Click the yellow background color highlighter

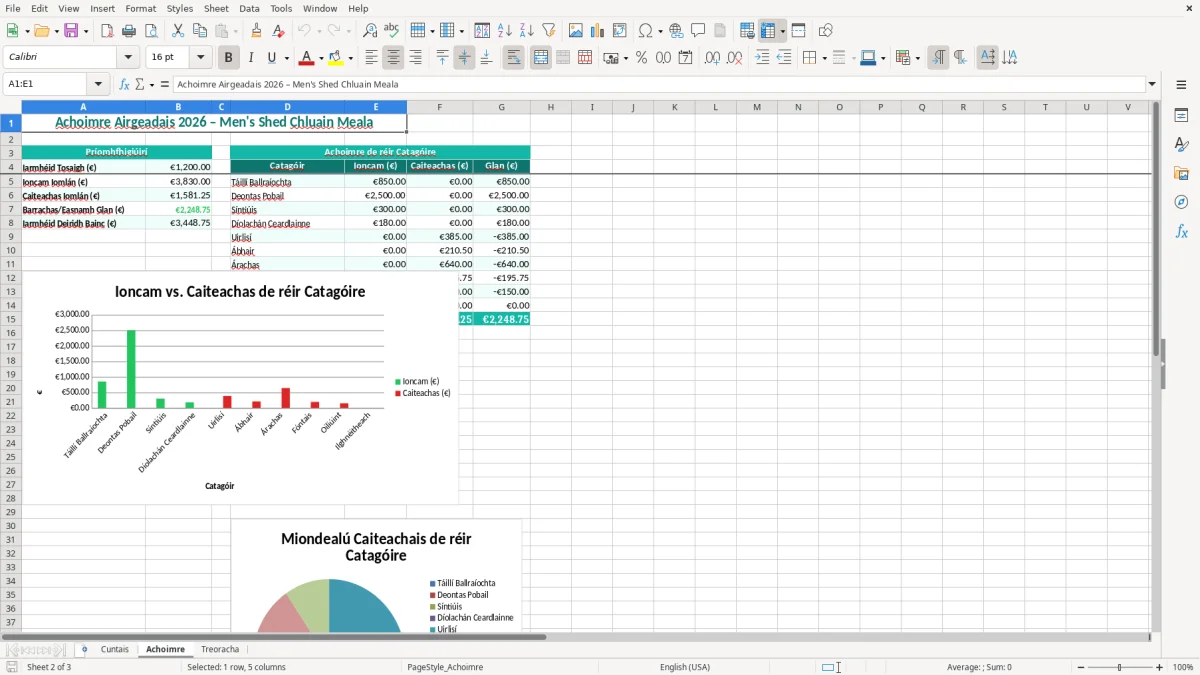tap(336, 58)
